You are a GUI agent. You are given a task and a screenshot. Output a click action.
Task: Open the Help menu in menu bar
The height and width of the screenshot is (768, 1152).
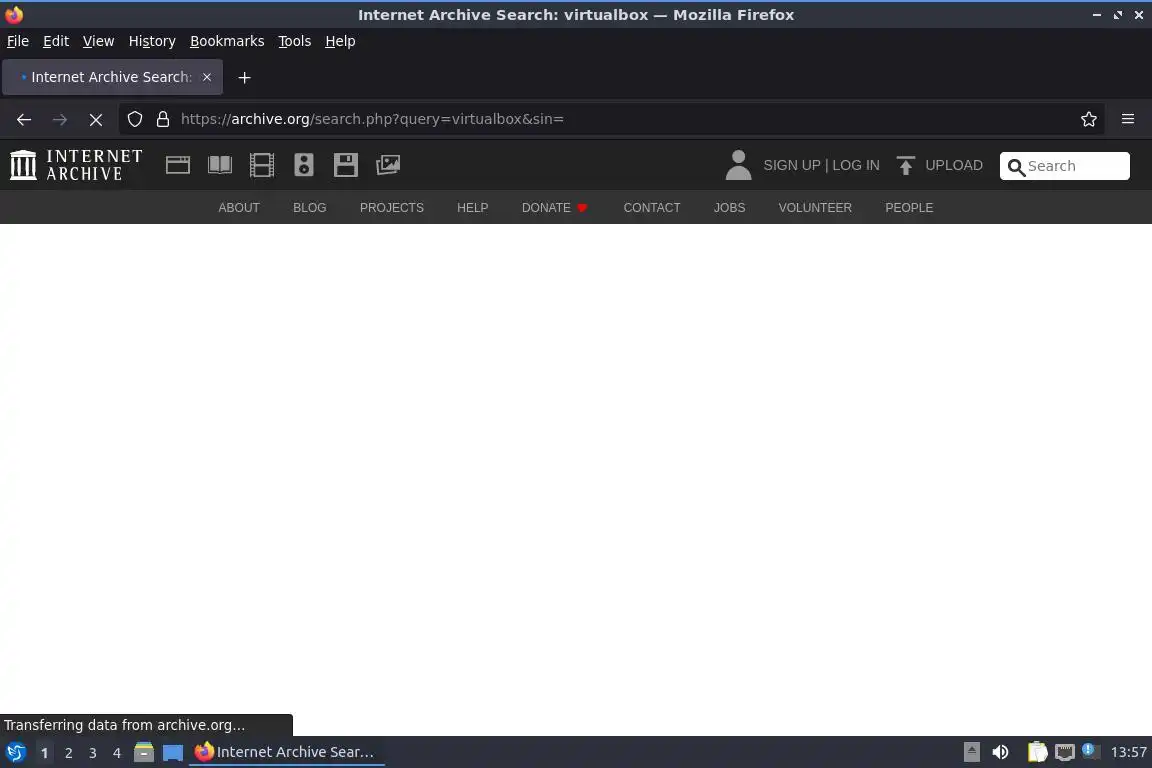340,41
